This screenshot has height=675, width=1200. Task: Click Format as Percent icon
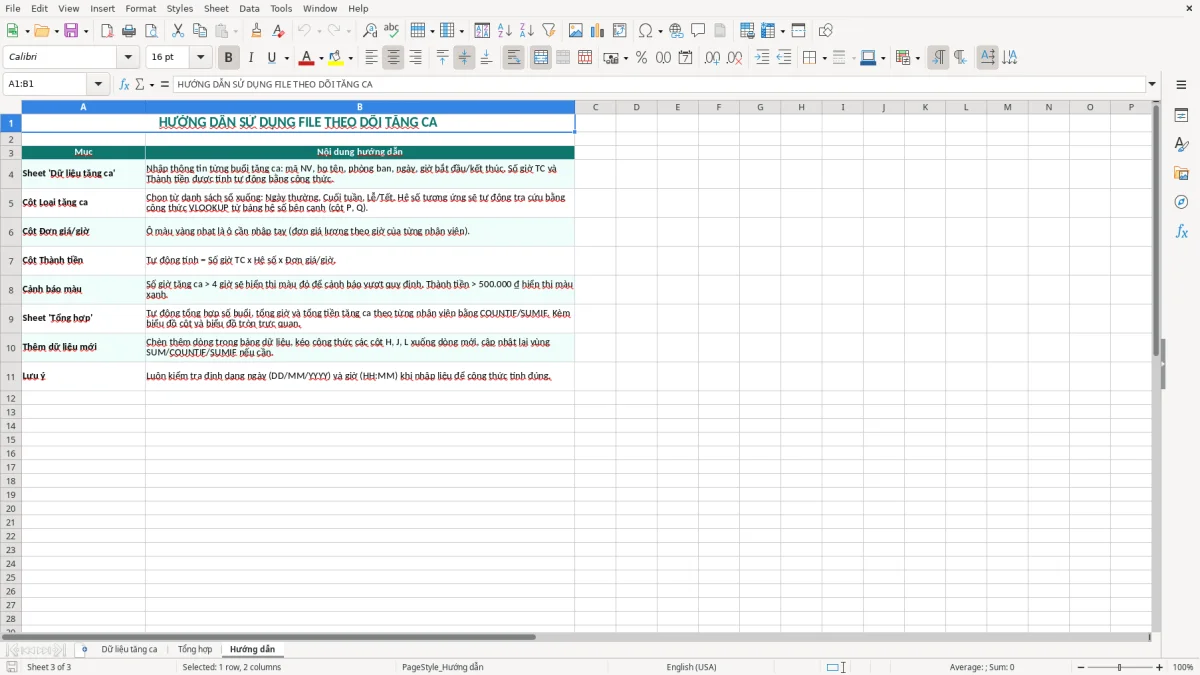[642, 58]
